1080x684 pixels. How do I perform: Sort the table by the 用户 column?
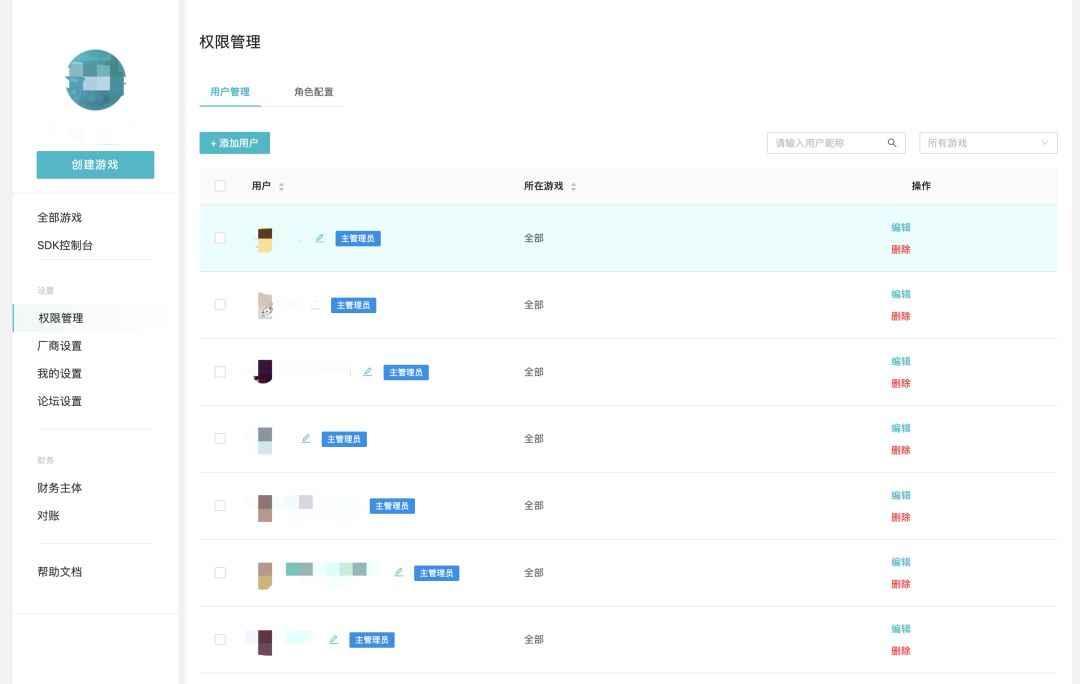[281, 187]
